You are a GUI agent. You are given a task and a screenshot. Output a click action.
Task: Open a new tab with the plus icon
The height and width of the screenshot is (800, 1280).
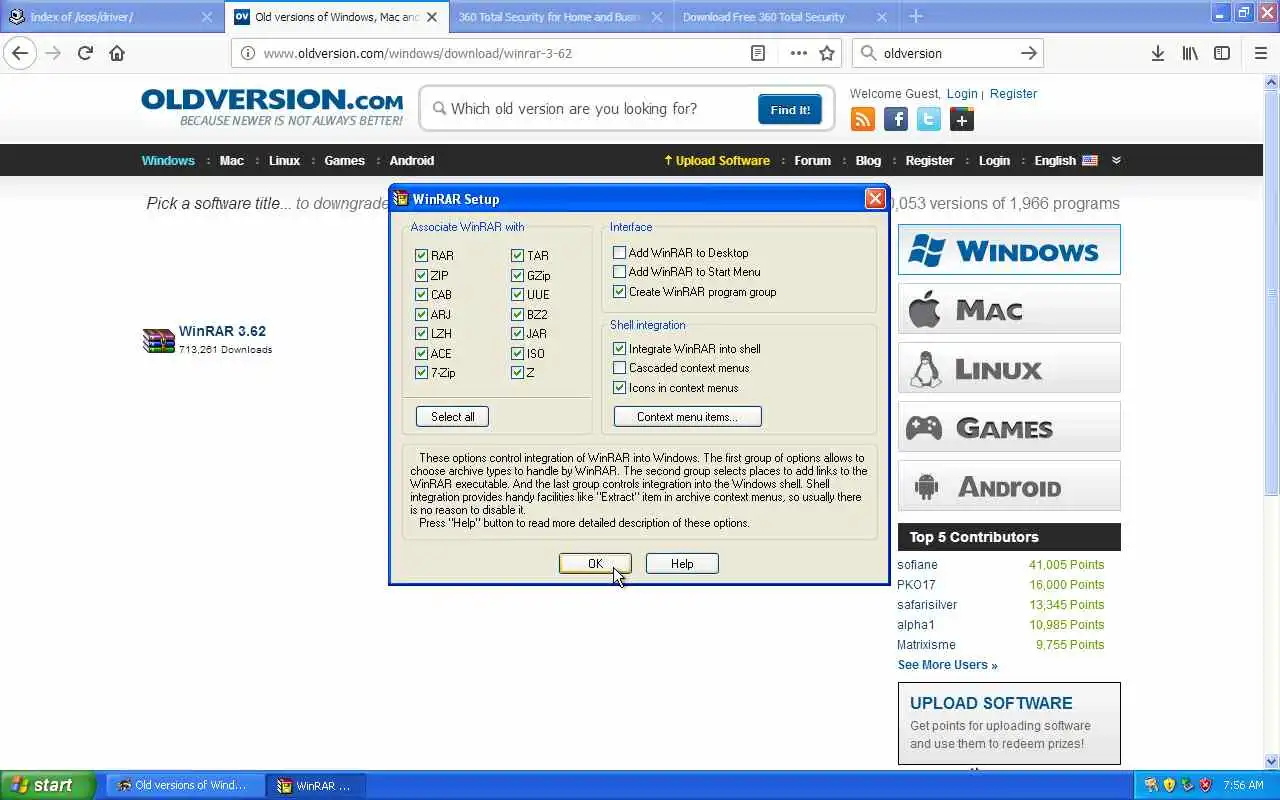point(915,16)
